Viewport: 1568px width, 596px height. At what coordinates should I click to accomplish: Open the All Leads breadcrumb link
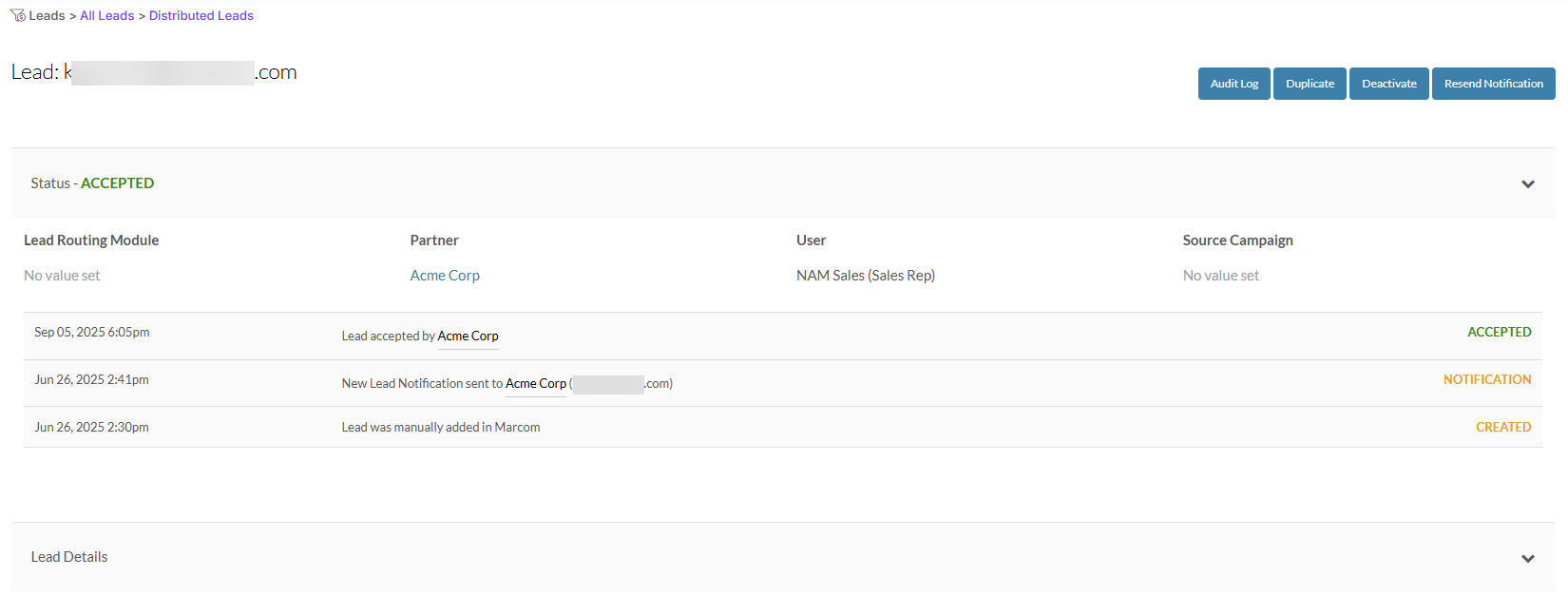107,15
